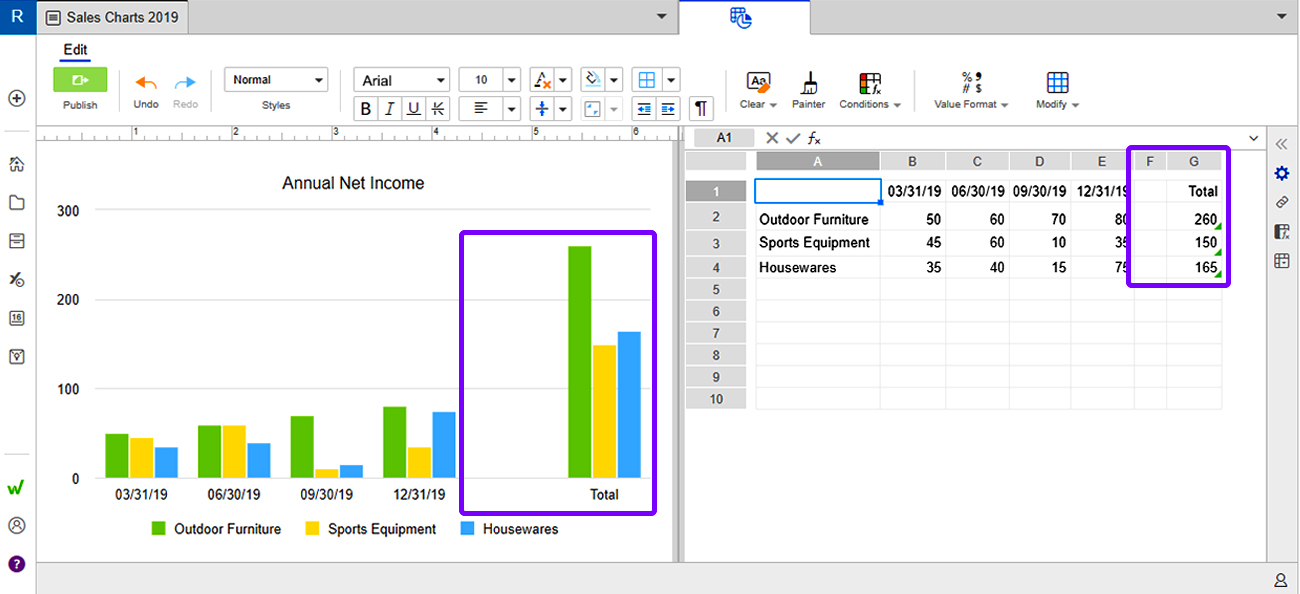Viewport: 1300px width, 594px height.
Task: Click the purple help question mark icon
Action: tap(17, 564)
